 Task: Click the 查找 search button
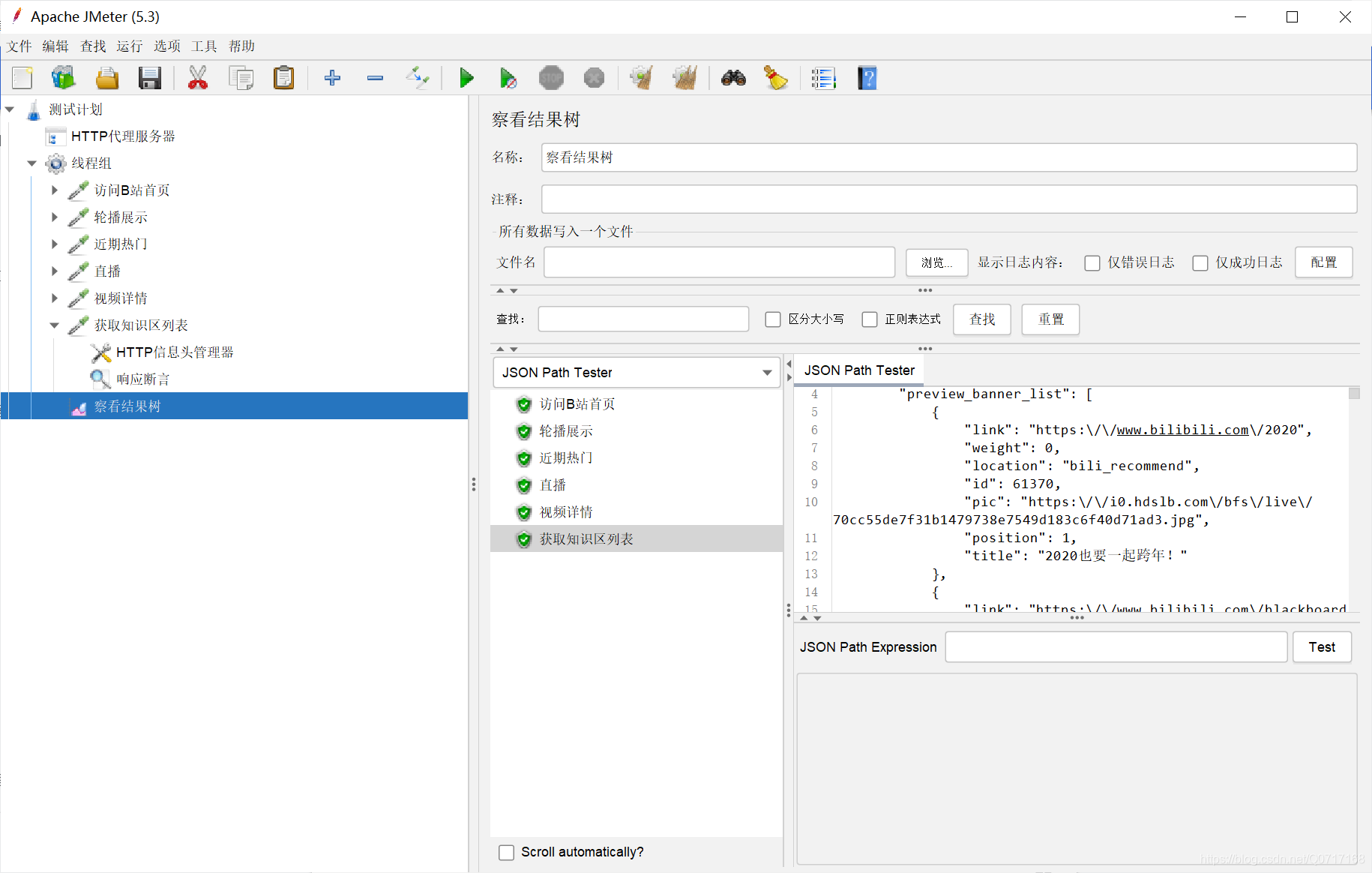click(x=982, y=319)
